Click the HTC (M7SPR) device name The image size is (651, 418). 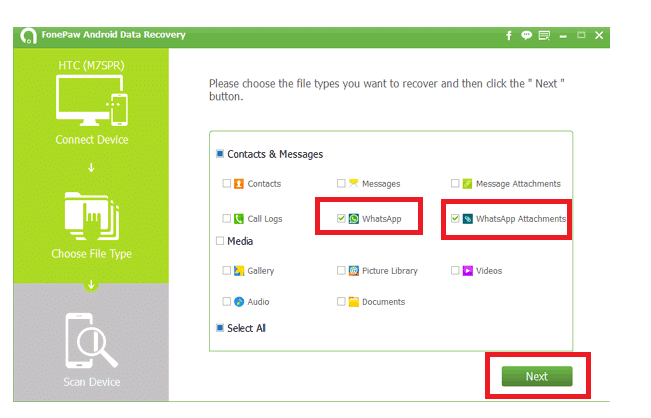tap(91, 66)
